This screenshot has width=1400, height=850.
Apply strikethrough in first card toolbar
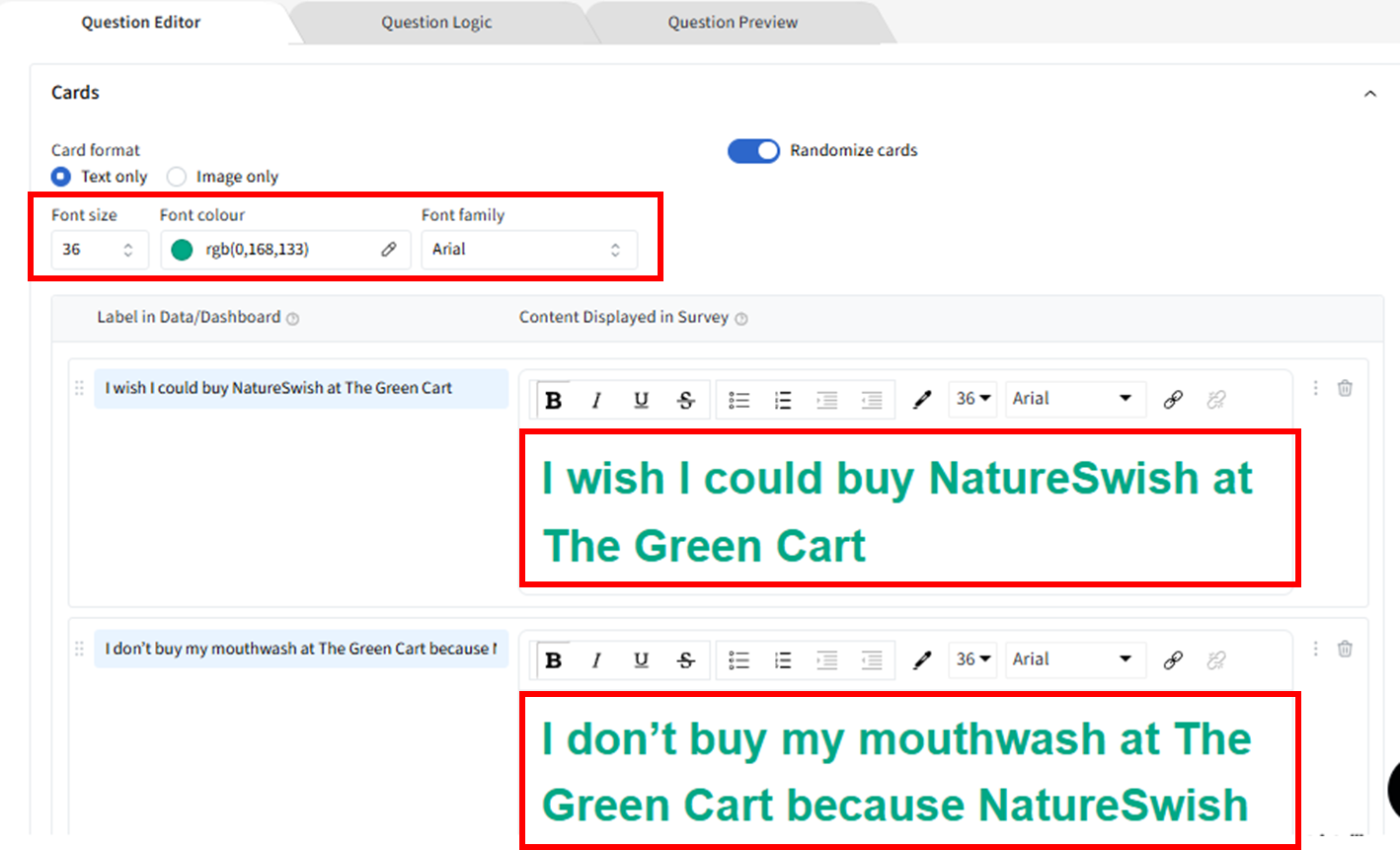pyautogui.click(x=686, y=400)
